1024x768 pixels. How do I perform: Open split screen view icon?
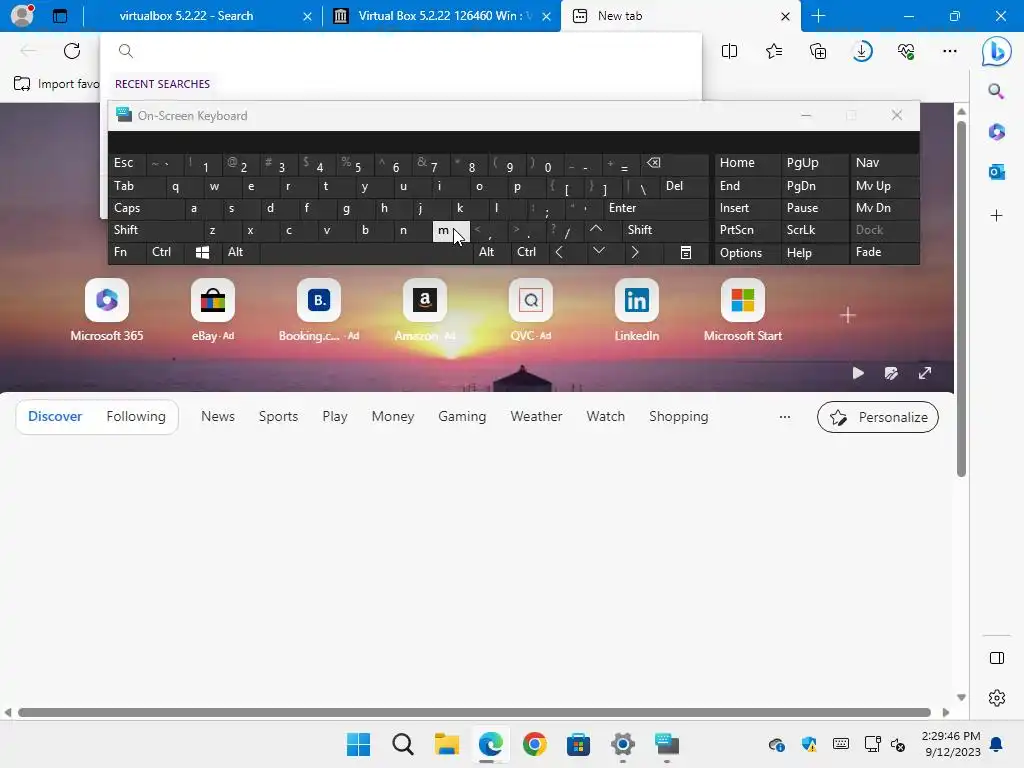729,51
